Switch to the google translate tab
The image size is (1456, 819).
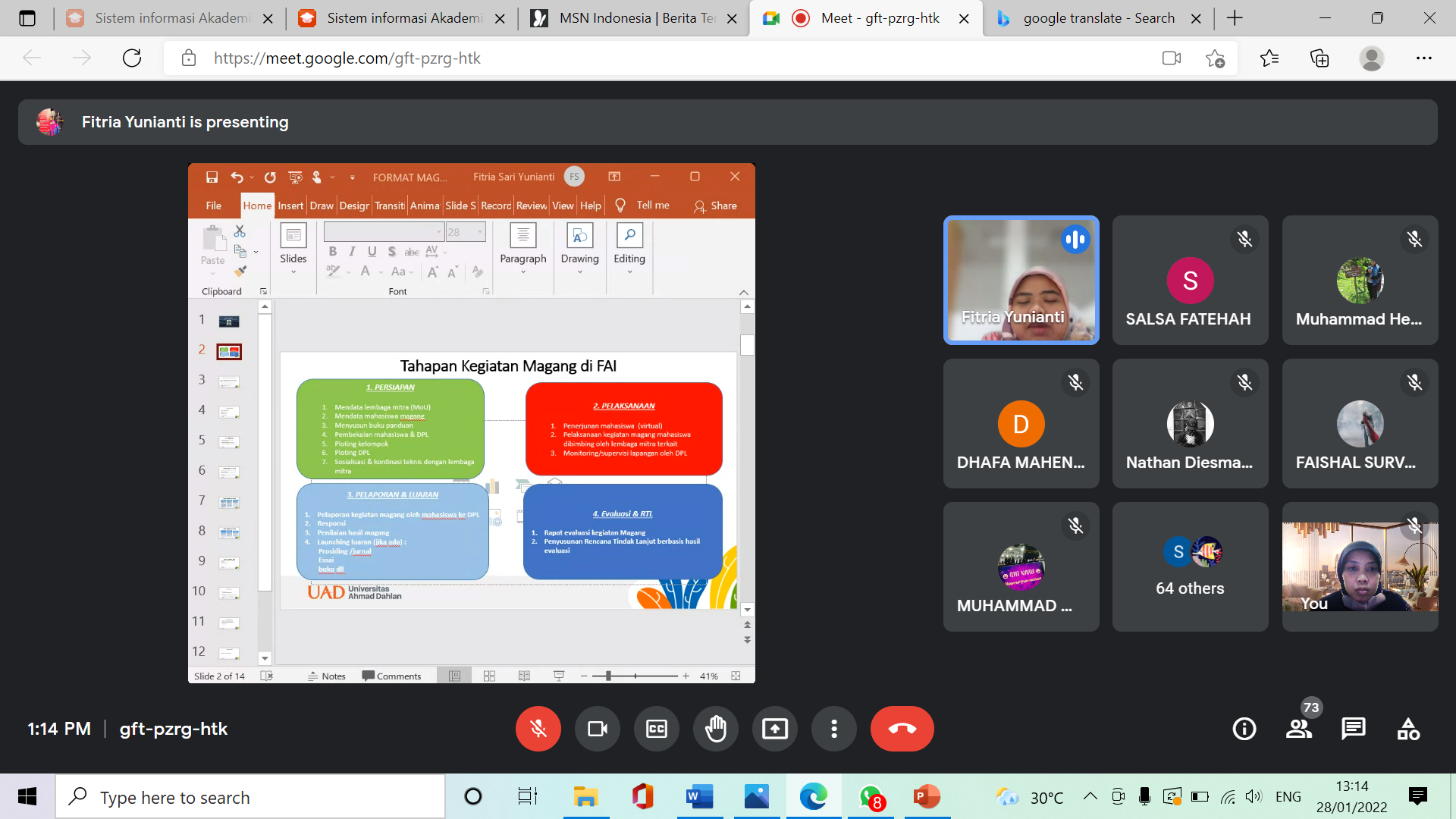click(x=1097, y=18)
